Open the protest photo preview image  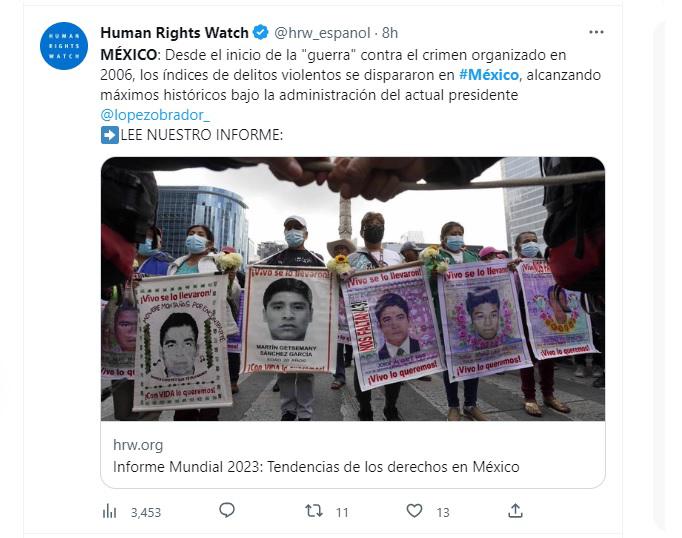(353, 289)
